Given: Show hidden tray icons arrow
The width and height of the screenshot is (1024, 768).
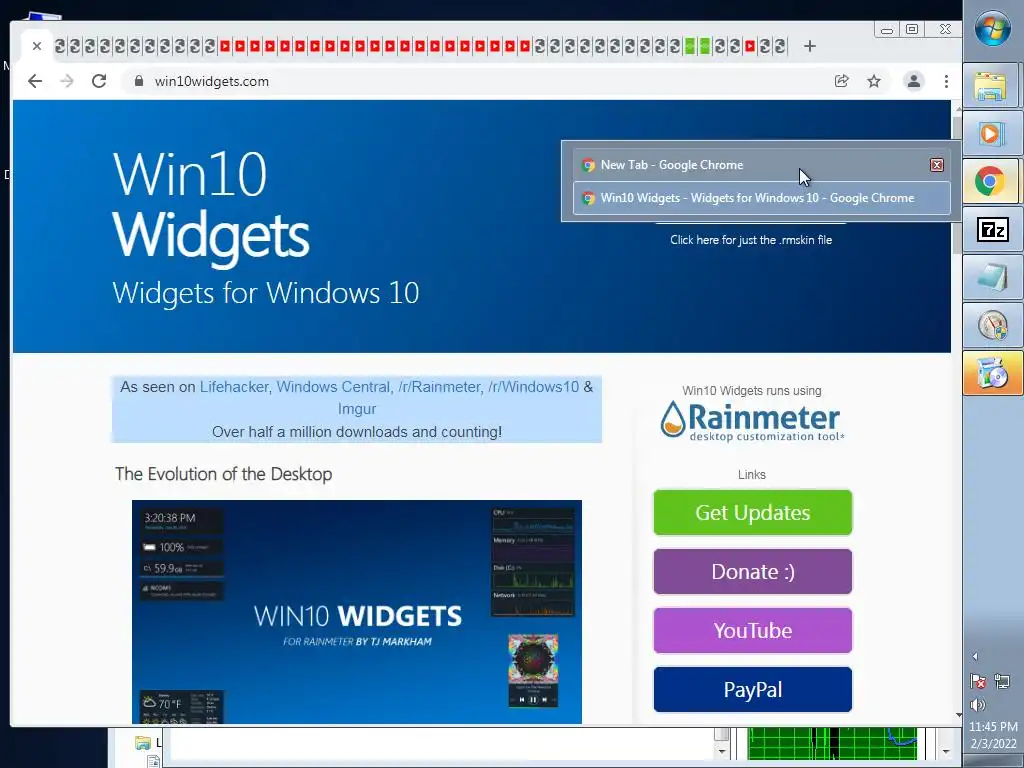Looking at the screenshot, I should [x=975, y=657].
